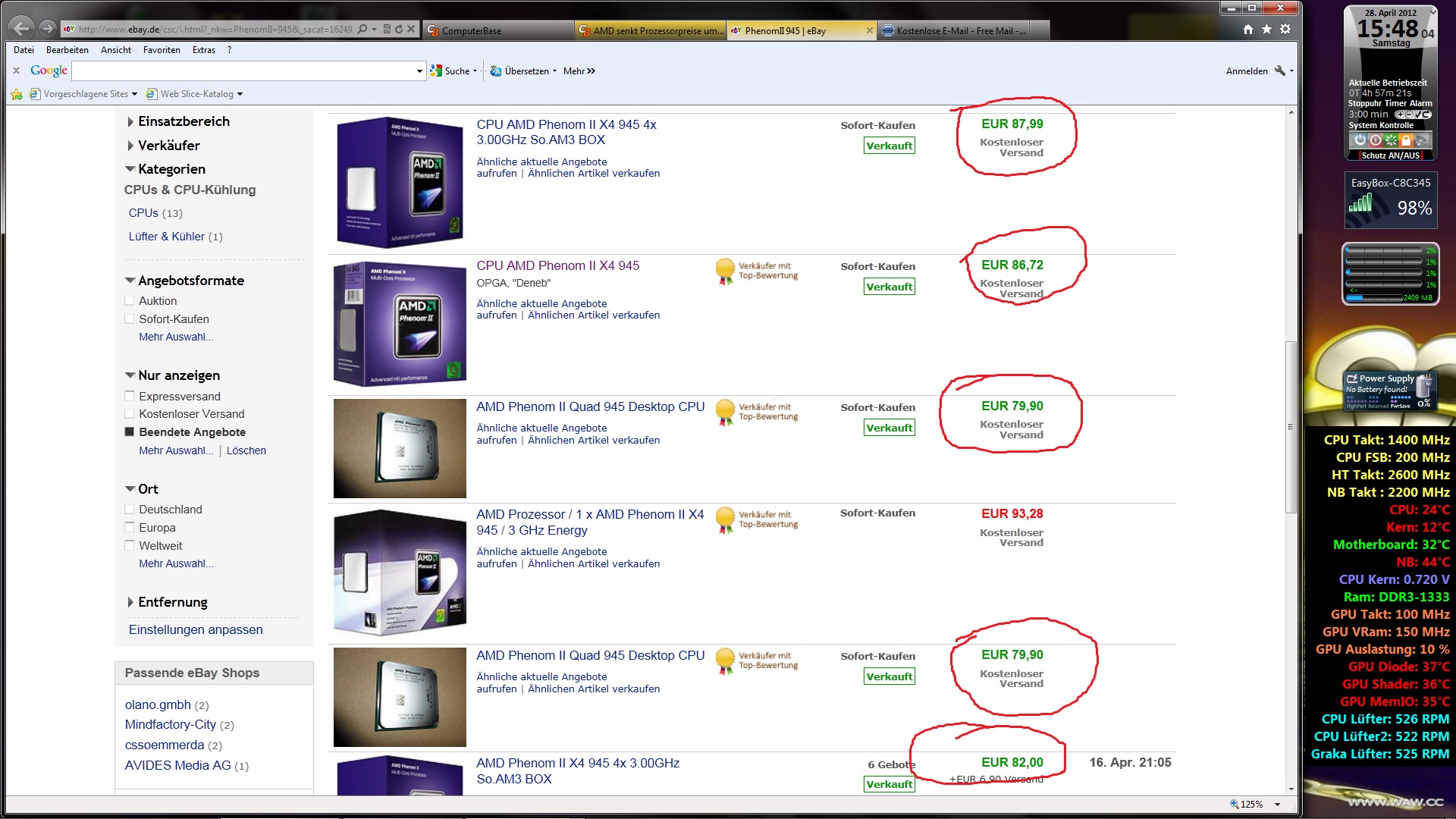The height and width of the screenshot is (819, 1456).
Task: Click the browser back arrow button
Action: [x=21, y=29]
